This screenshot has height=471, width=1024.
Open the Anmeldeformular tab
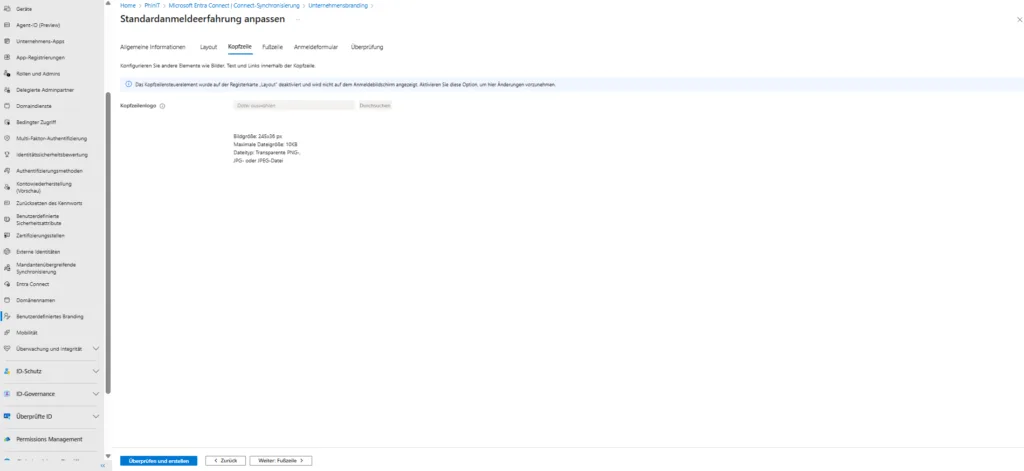(x=316, y=47)
